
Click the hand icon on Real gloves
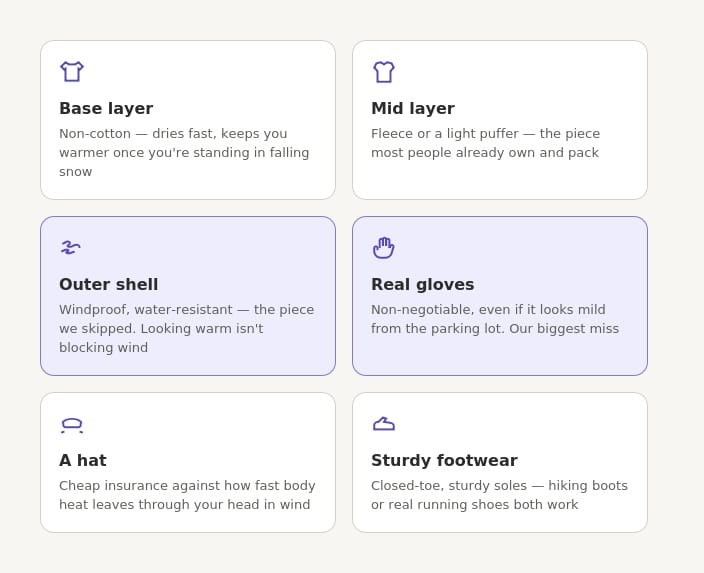coord(383,248)
